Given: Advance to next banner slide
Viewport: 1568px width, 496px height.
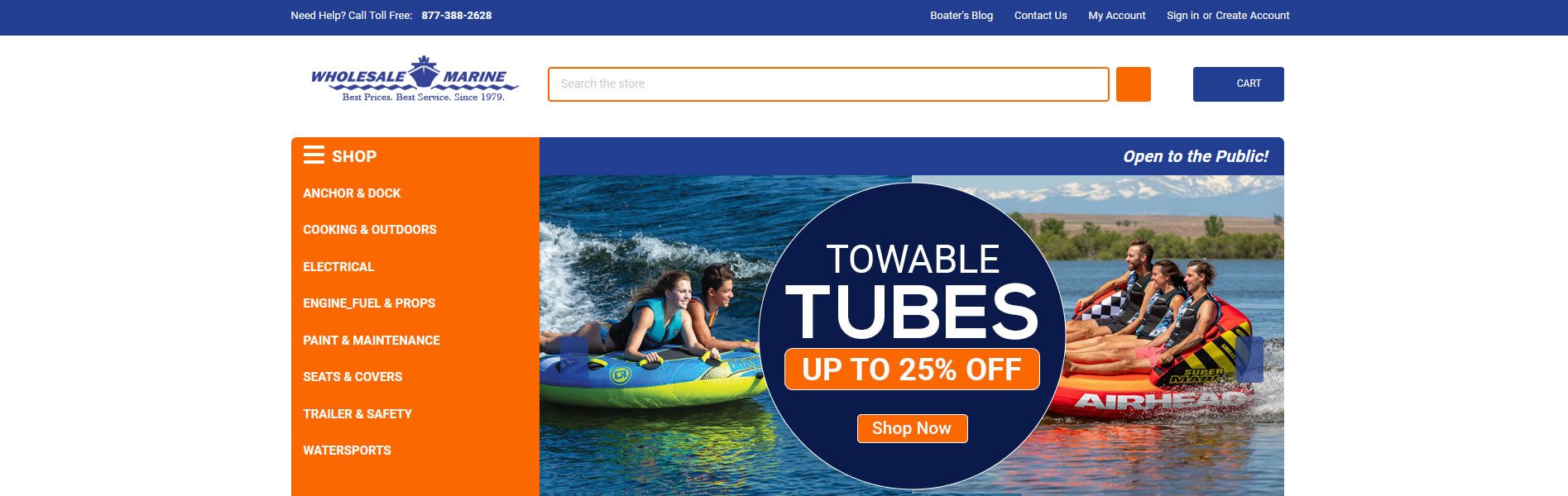Looking at the screenshot, I should coord(1249,359).
